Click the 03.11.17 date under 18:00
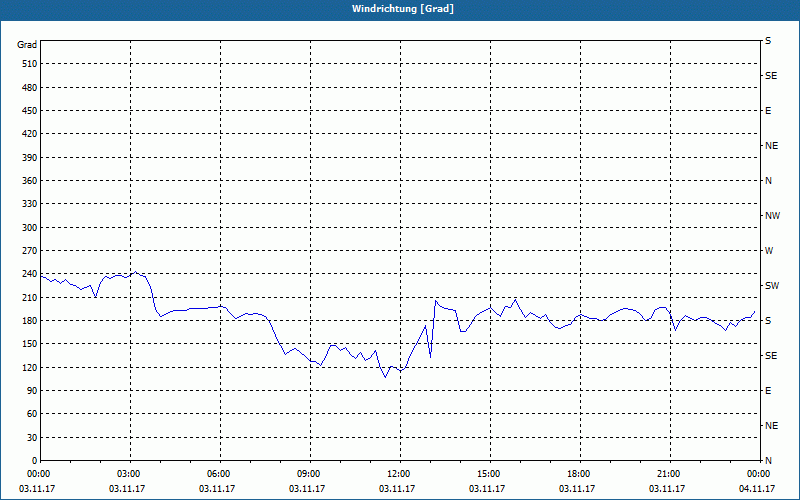 coord(577,489)
